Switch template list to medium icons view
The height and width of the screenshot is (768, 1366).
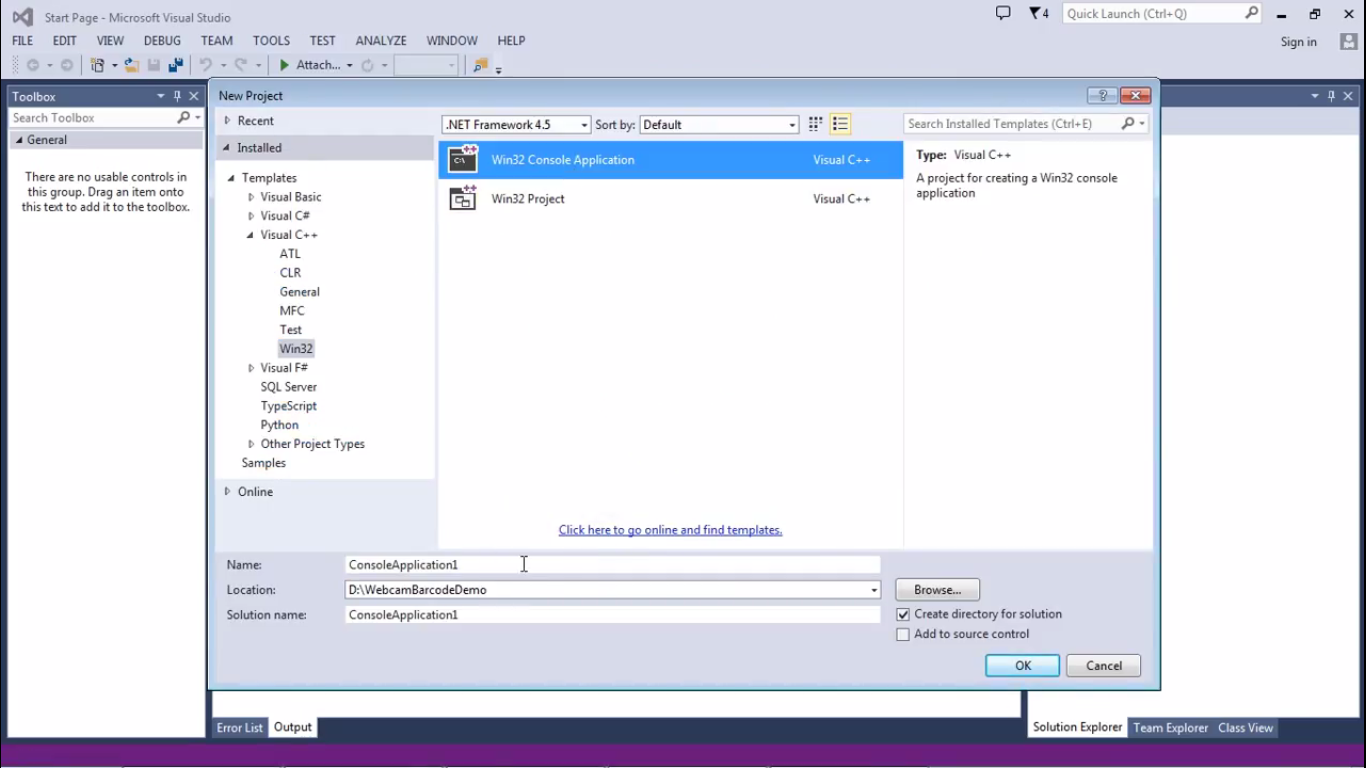pyautogui.click(x=840, y=124)
